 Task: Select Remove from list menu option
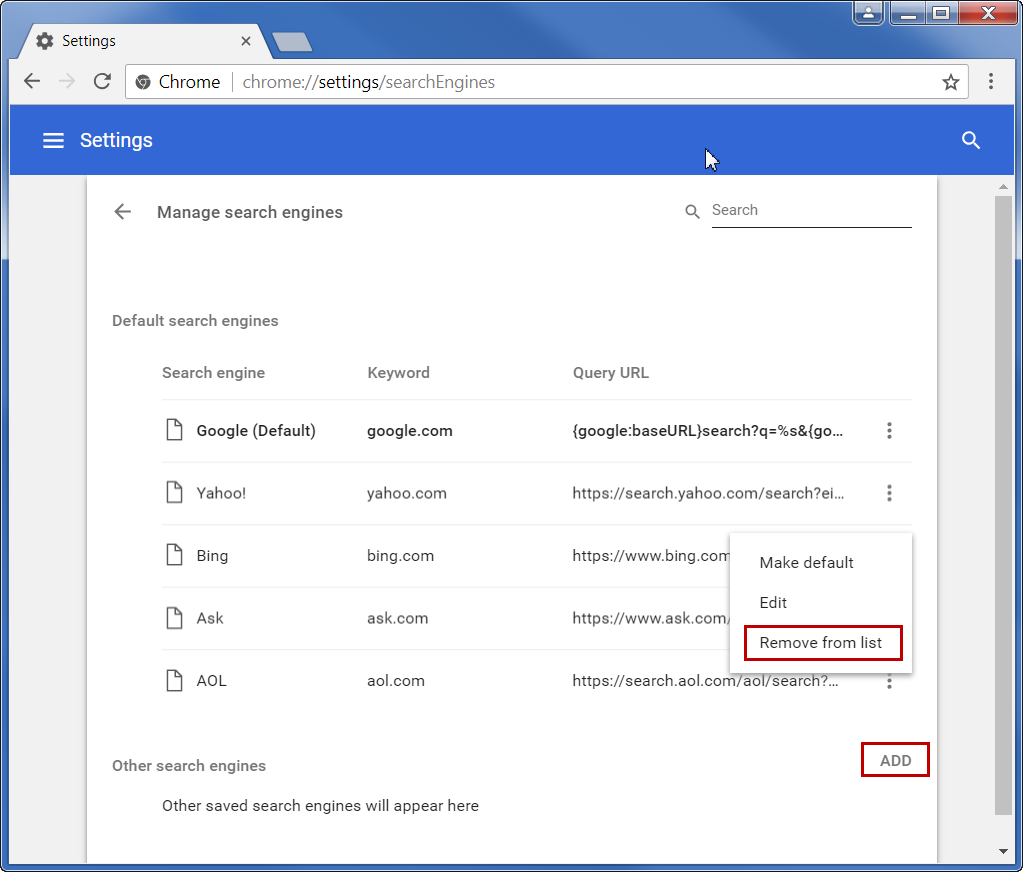click(821, 643)
